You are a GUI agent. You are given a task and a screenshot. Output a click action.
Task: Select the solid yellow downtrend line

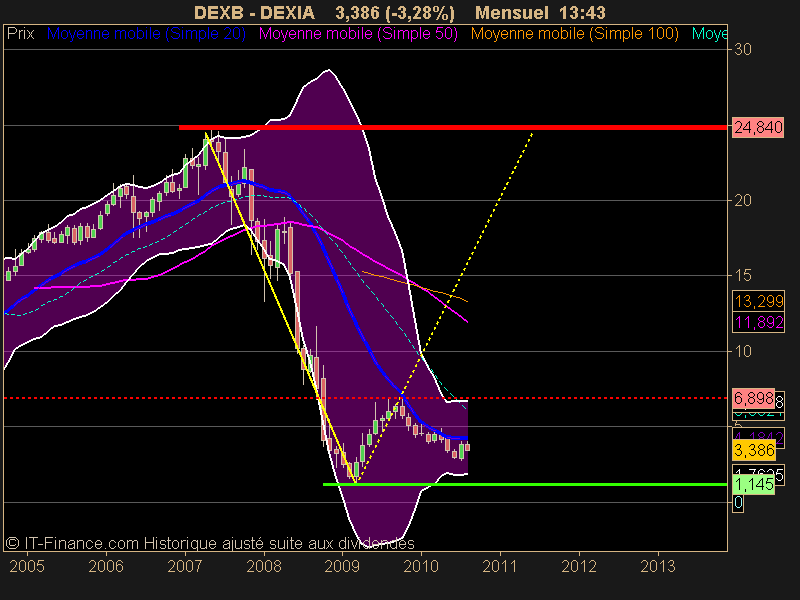281,306
